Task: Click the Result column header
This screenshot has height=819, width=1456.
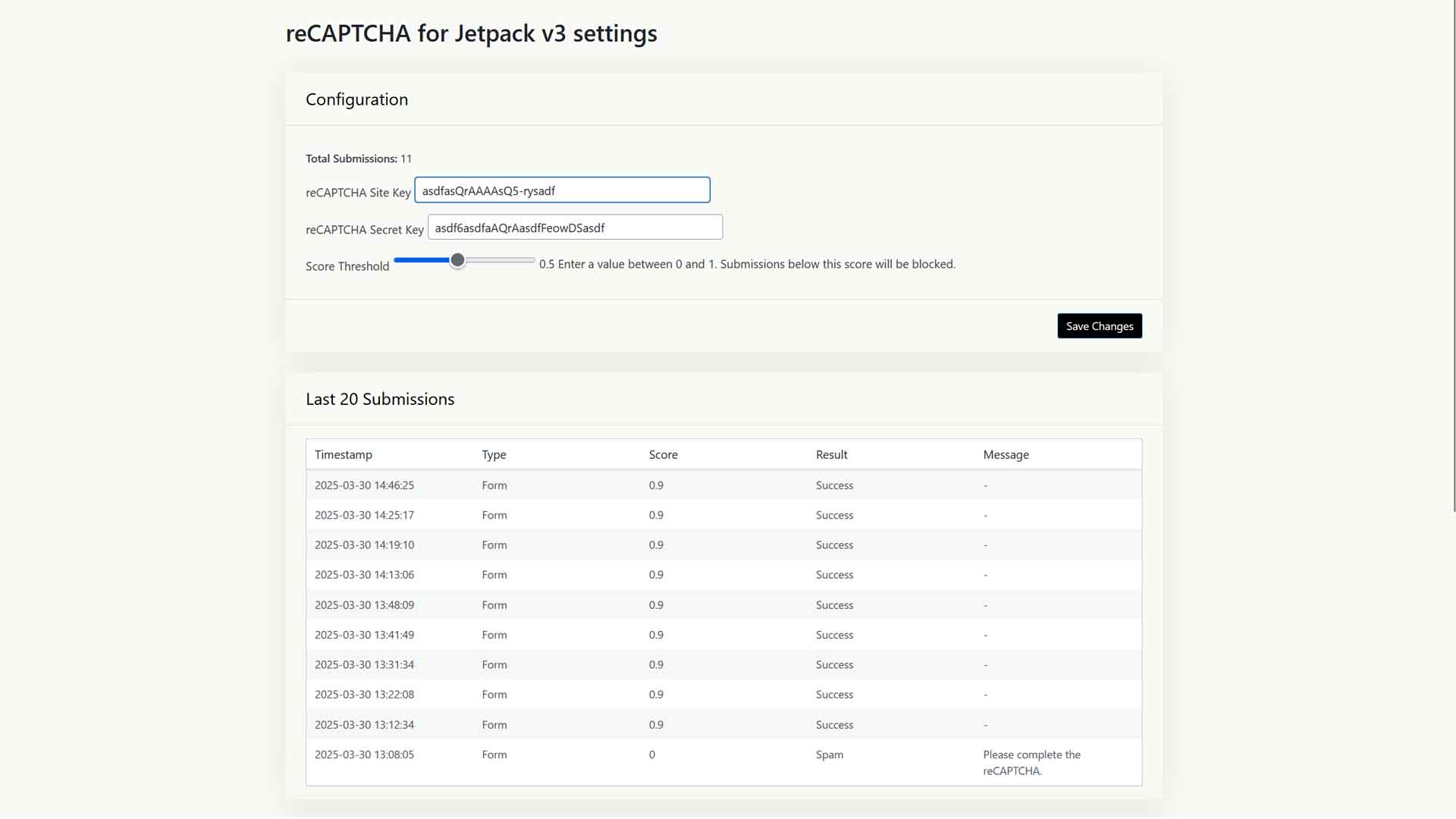Action: coord(831,454)
